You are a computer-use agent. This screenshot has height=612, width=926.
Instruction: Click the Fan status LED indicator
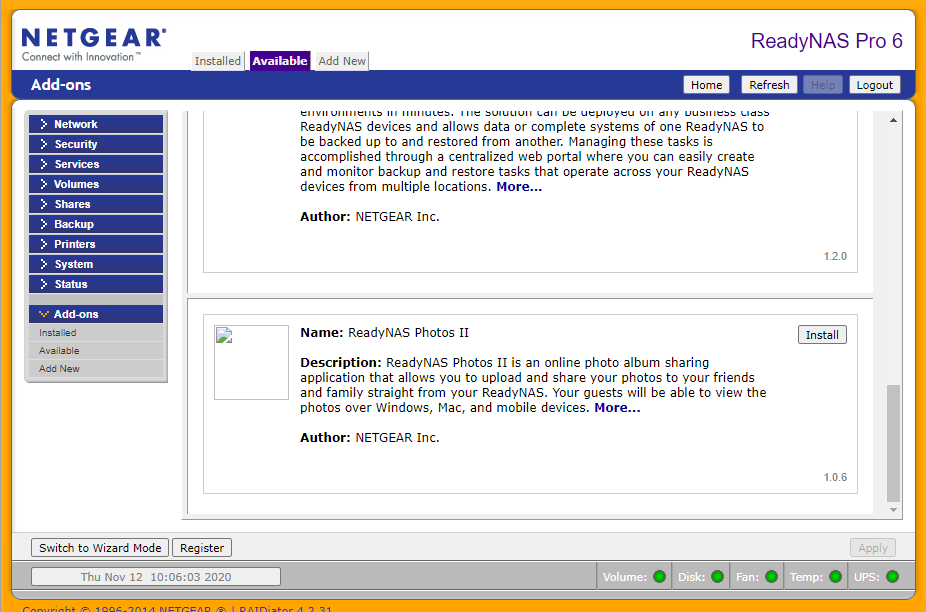click(x=771, y=576)
